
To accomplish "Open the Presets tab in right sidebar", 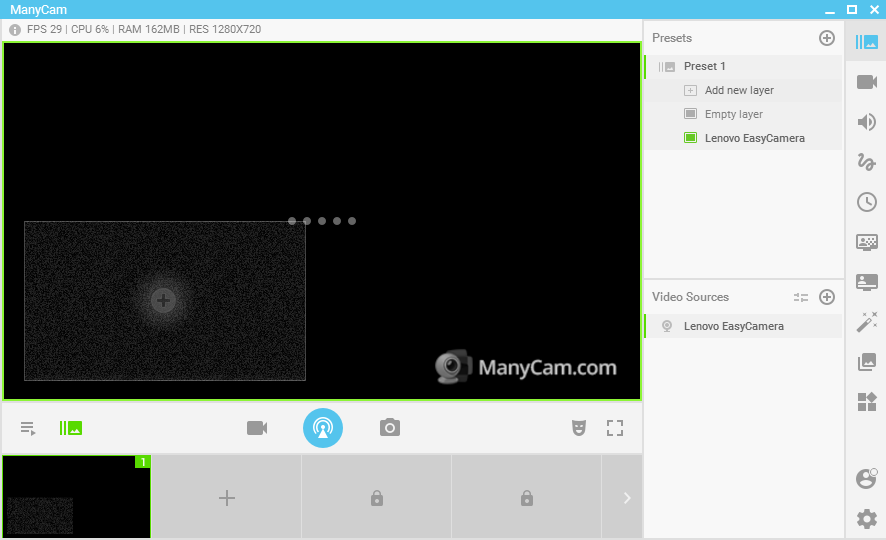I will point(866,42).
